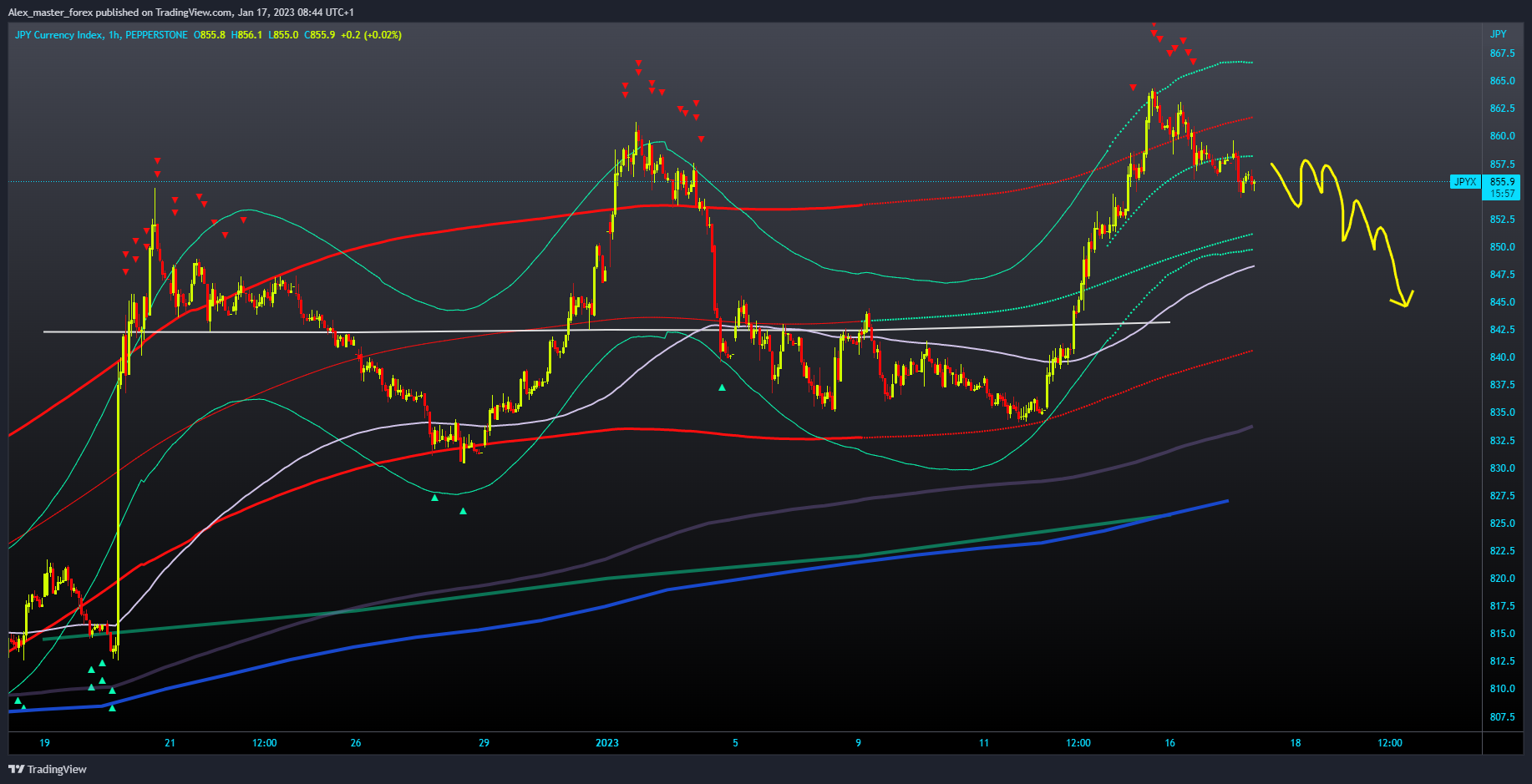Click the 852.5 price axis label
Image resolution: width=1532 pixels, height=784 pixels.
click(x=1502, y=220)
